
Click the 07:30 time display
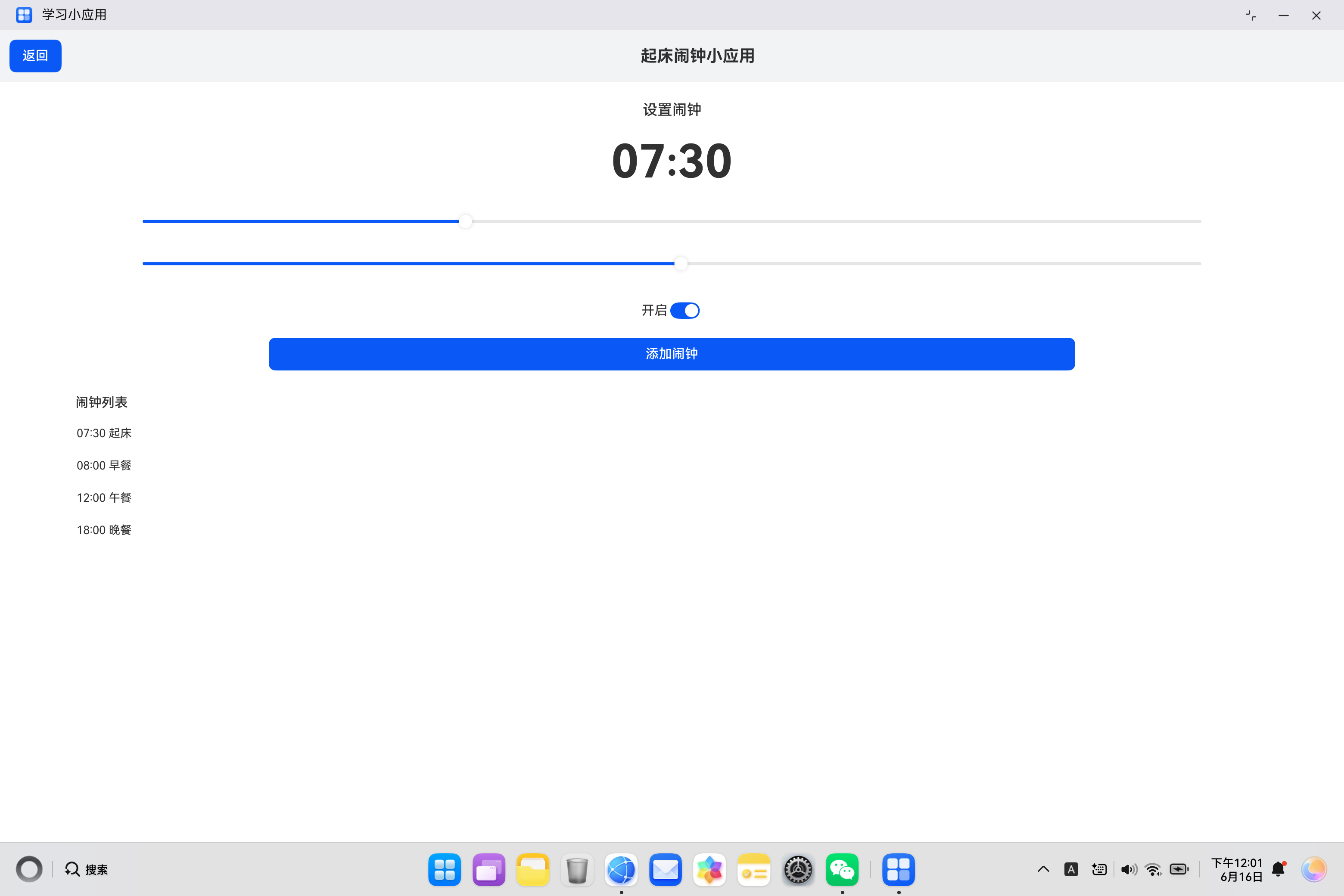click(672, 161)
